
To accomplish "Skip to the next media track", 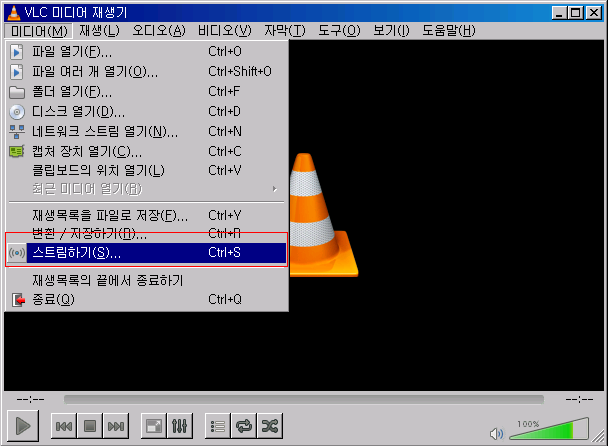I will coord(116,426).
